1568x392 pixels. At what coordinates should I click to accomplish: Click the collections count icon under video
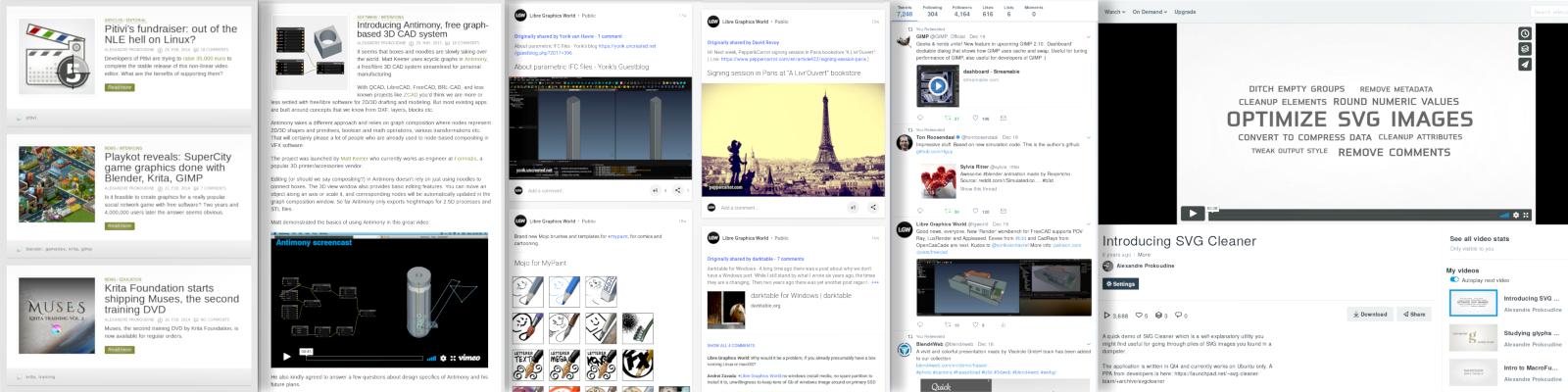[1158, 316]
